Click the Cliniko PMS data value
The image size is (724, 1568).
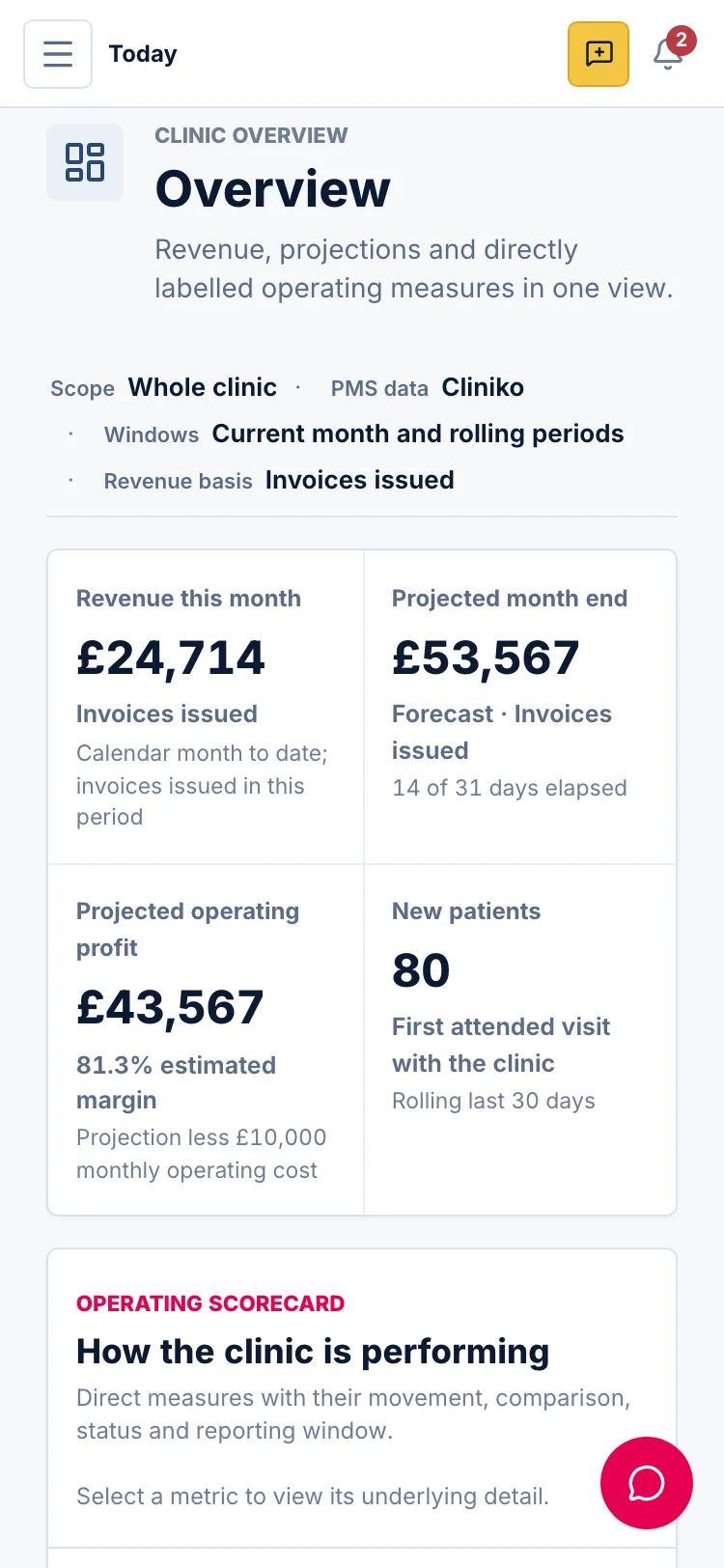[x=483, y=387]
